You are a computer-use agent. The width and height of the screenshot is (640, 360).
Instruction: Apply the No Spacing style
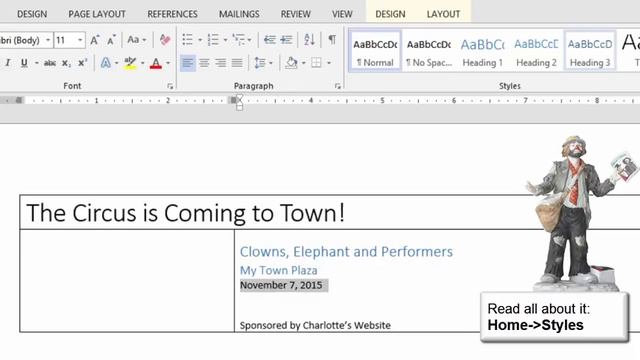point(429,51)
